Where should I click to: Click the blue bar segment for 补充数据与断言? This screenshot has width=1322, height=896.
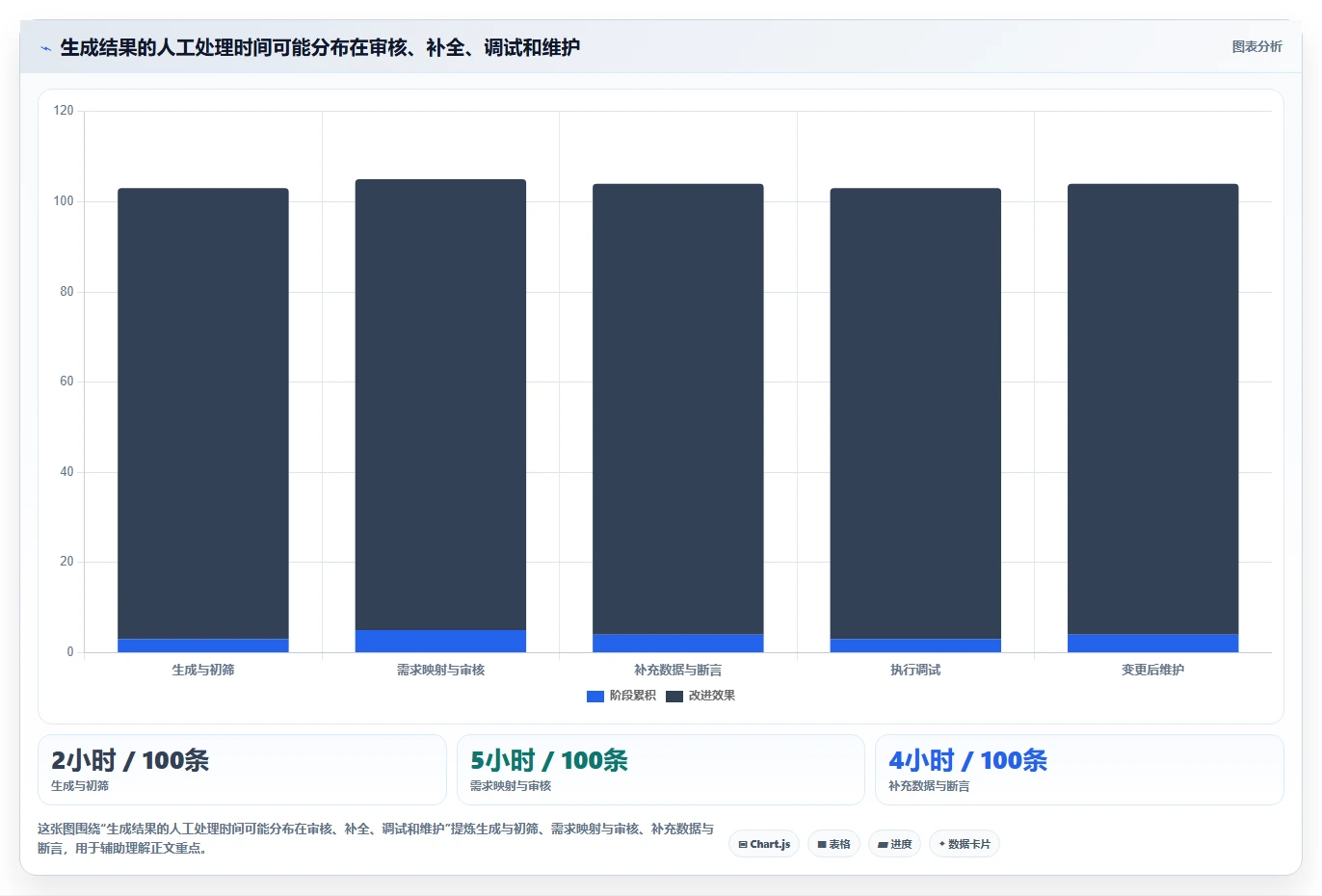(x=678, y=644)
